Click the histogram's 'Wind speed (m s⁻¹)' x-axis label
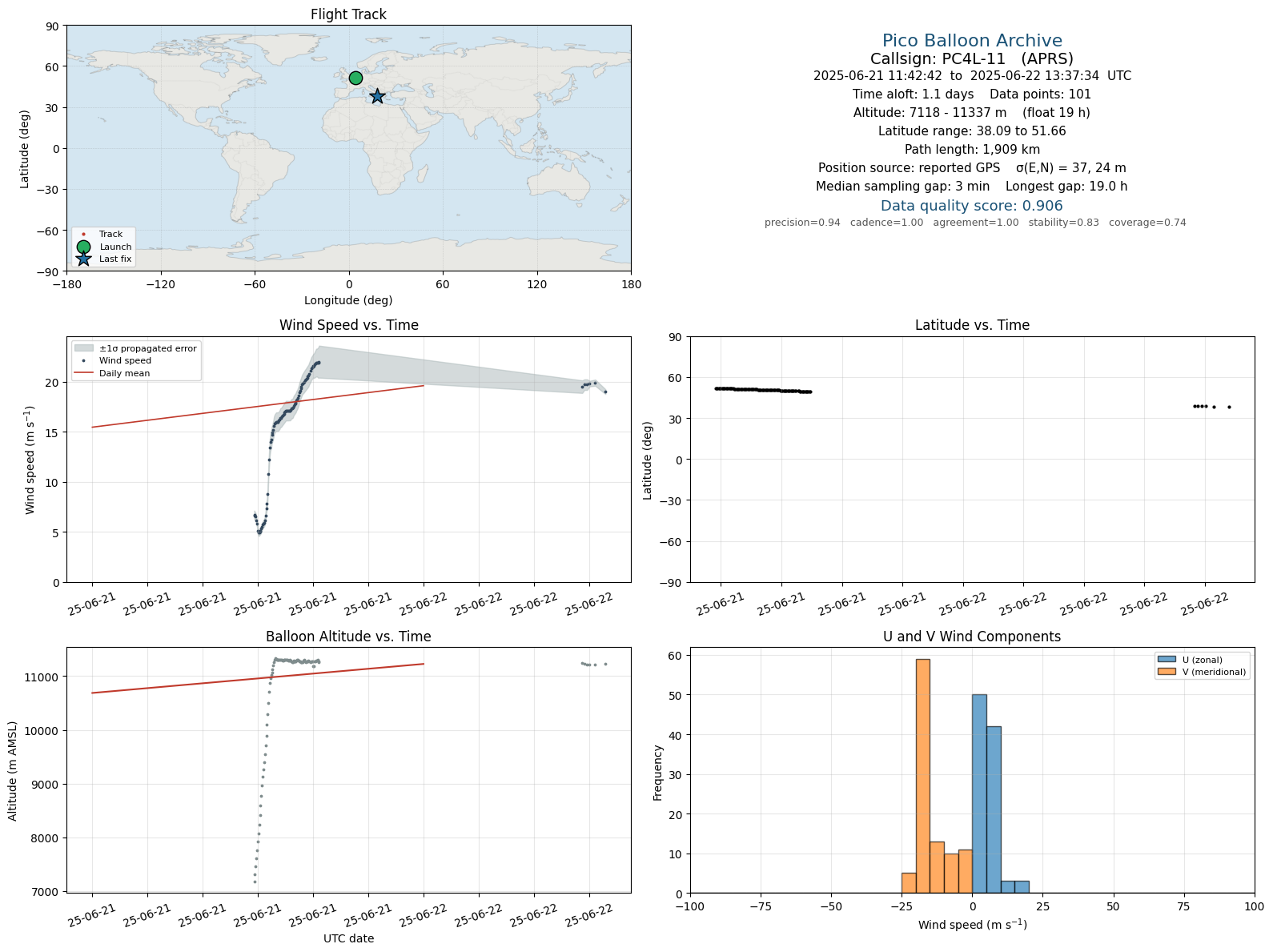Screen dimensions: 1273x952 pyautogui.click(x=972, y=925)
